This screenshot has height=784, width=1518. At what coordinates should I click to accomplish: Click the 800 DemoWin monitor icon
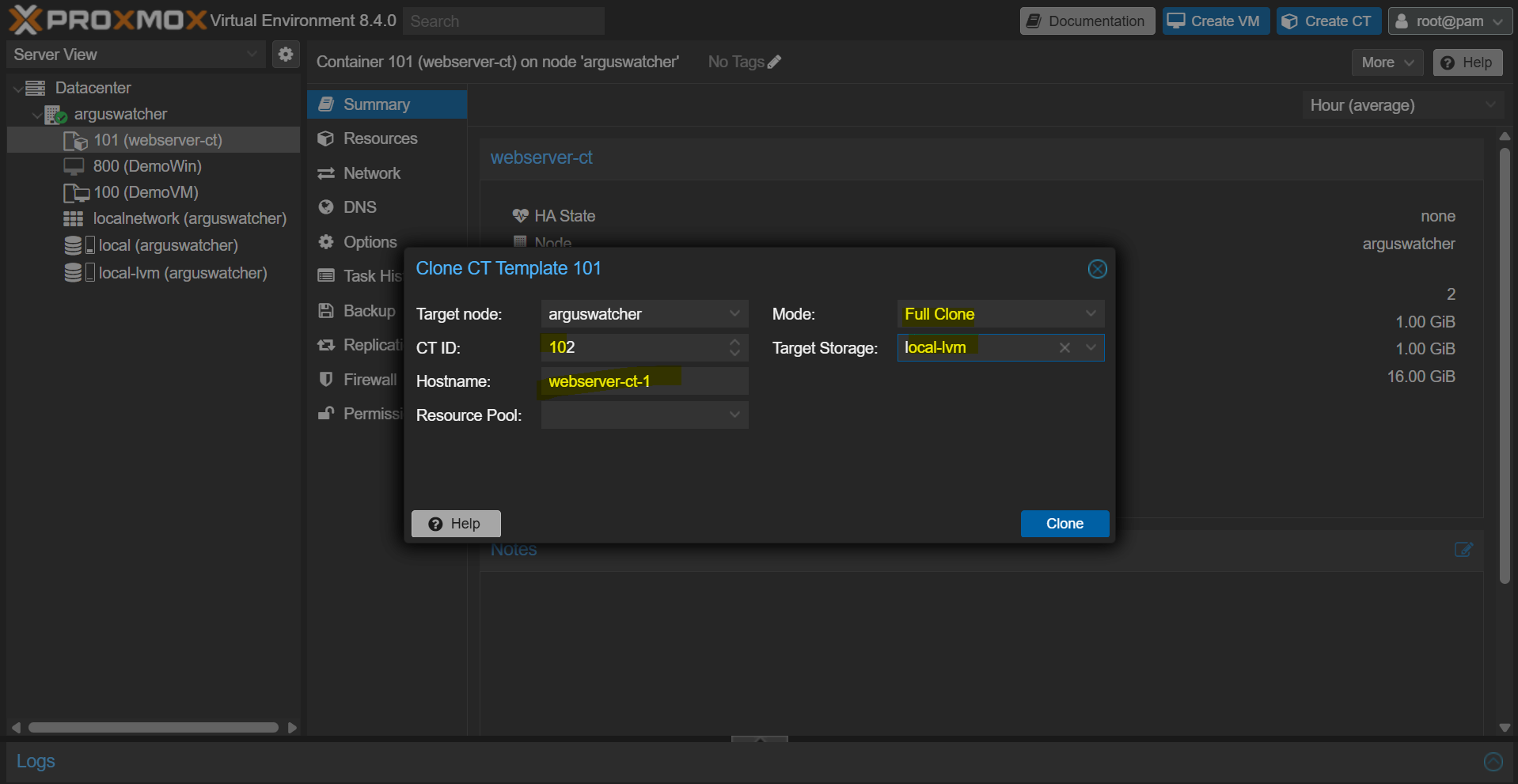click(74, 166)
